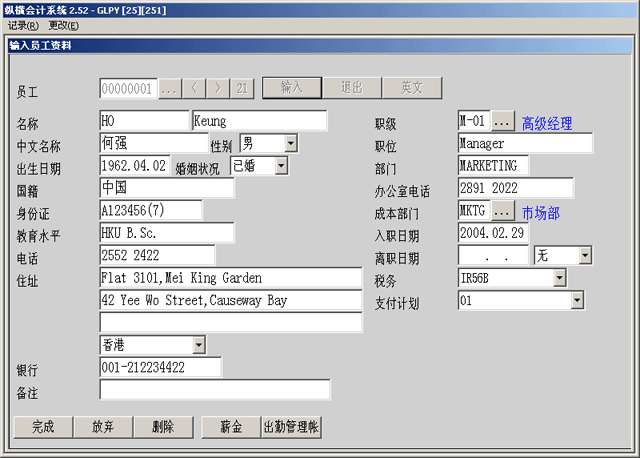
Task: Open grade lookup ellipsis next to M-01
Action: (x=502, y=121)
